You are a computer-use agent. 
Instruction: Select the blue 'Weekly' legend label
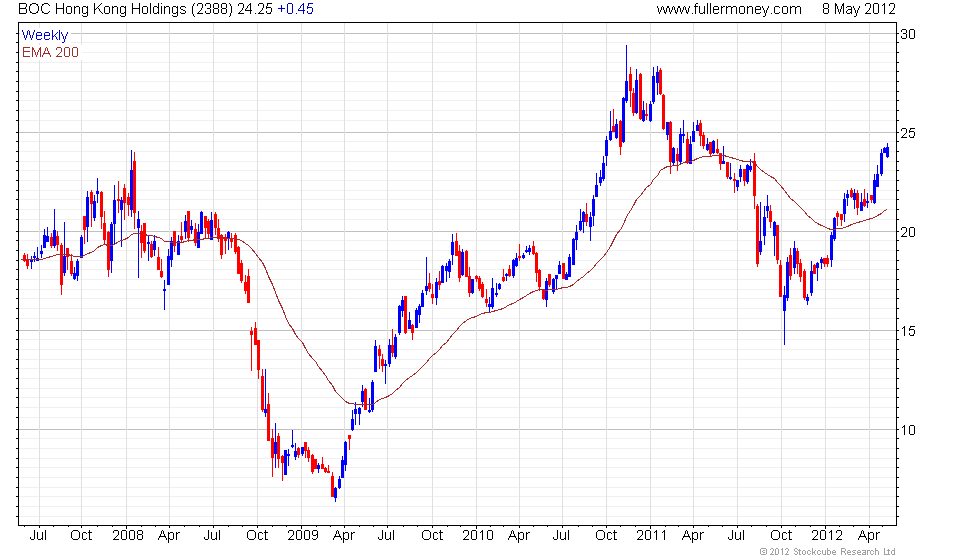click(44, 35)
